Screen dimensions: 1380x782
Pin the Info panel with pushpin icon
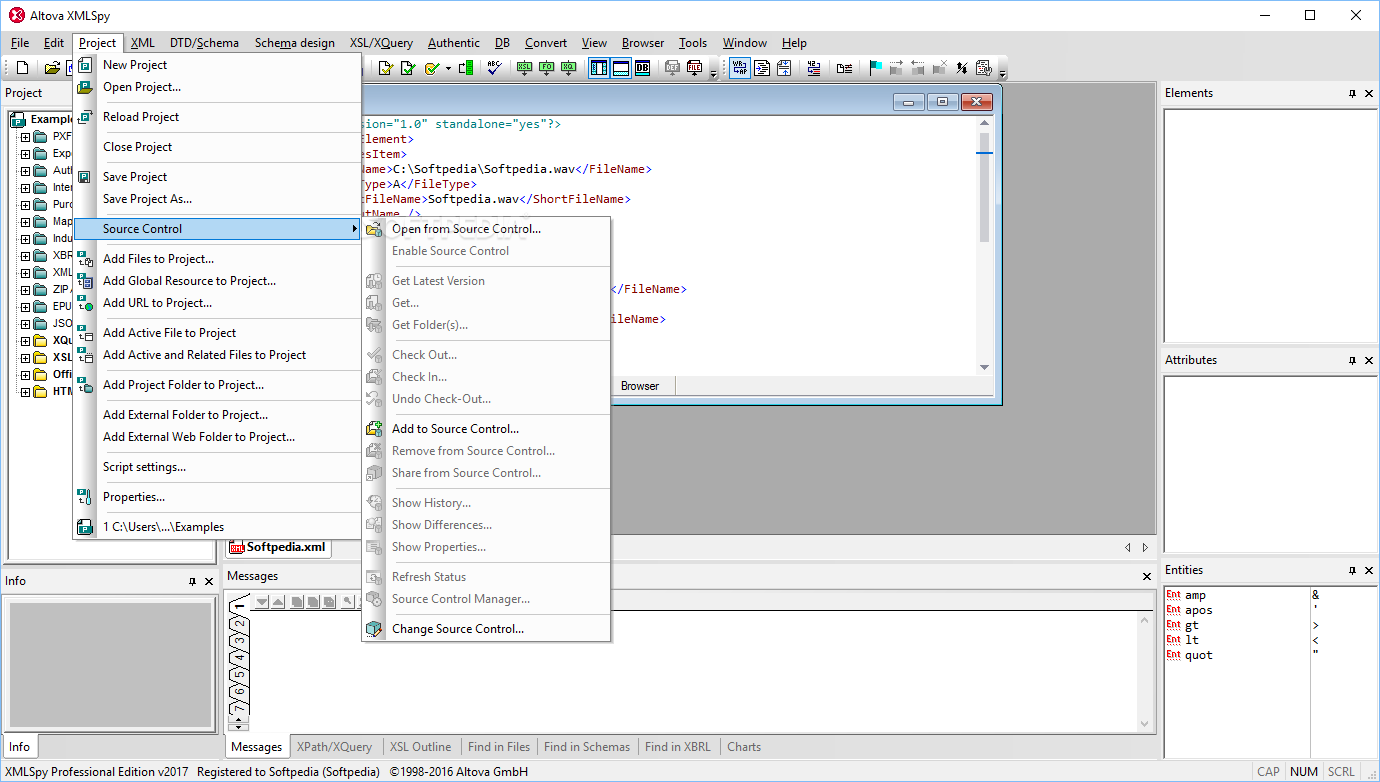[192, 581]
